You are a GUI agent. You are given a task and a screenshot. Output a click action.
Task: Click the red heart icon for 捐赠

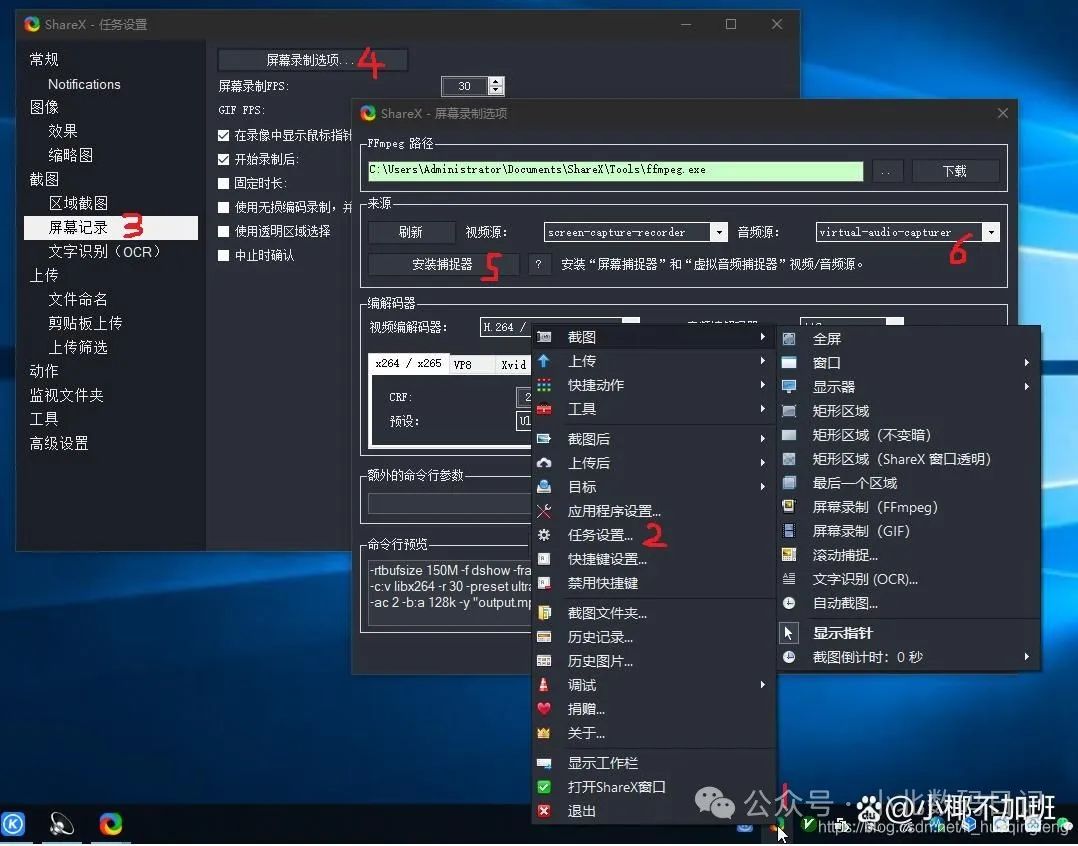[x=544, y=709]
